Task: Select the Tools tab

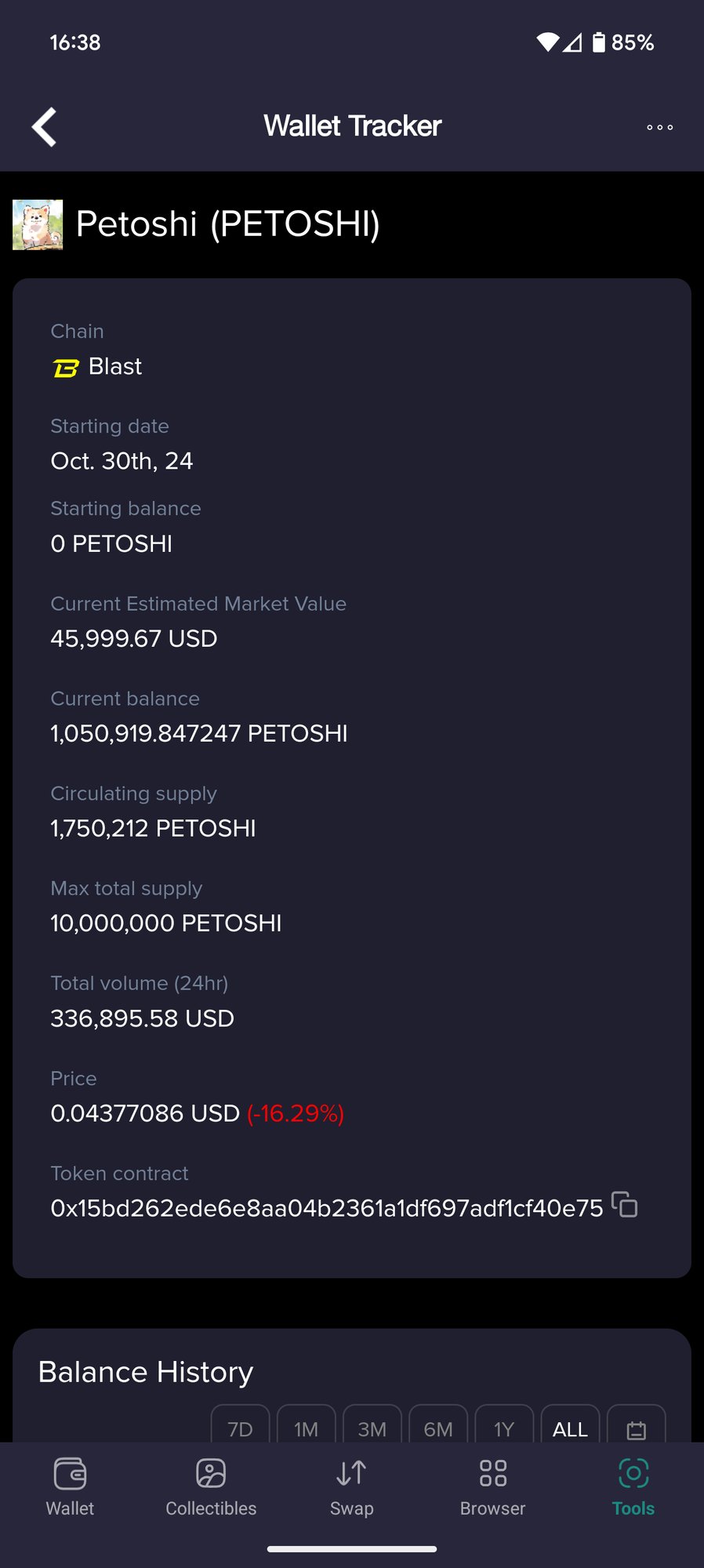Action: point(633,1487)
